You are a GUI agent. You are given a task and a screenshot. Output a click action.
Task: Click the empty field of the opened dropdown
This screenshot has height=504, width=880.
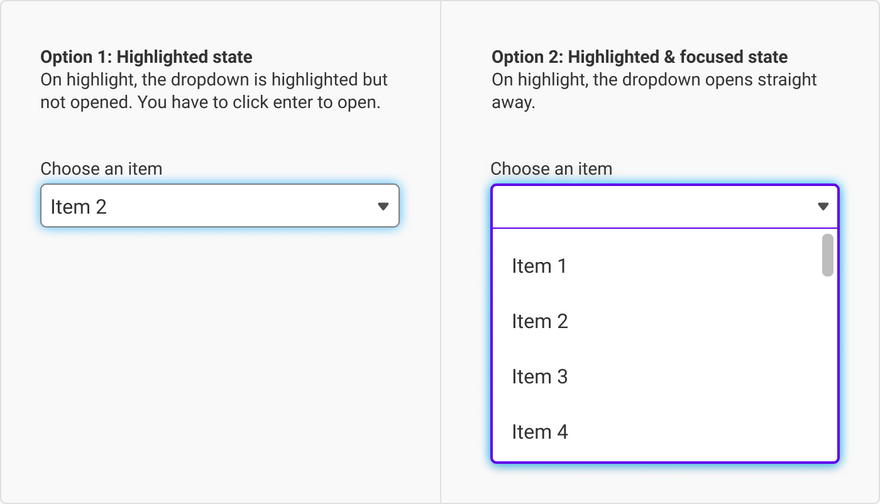tap(650, 206)
